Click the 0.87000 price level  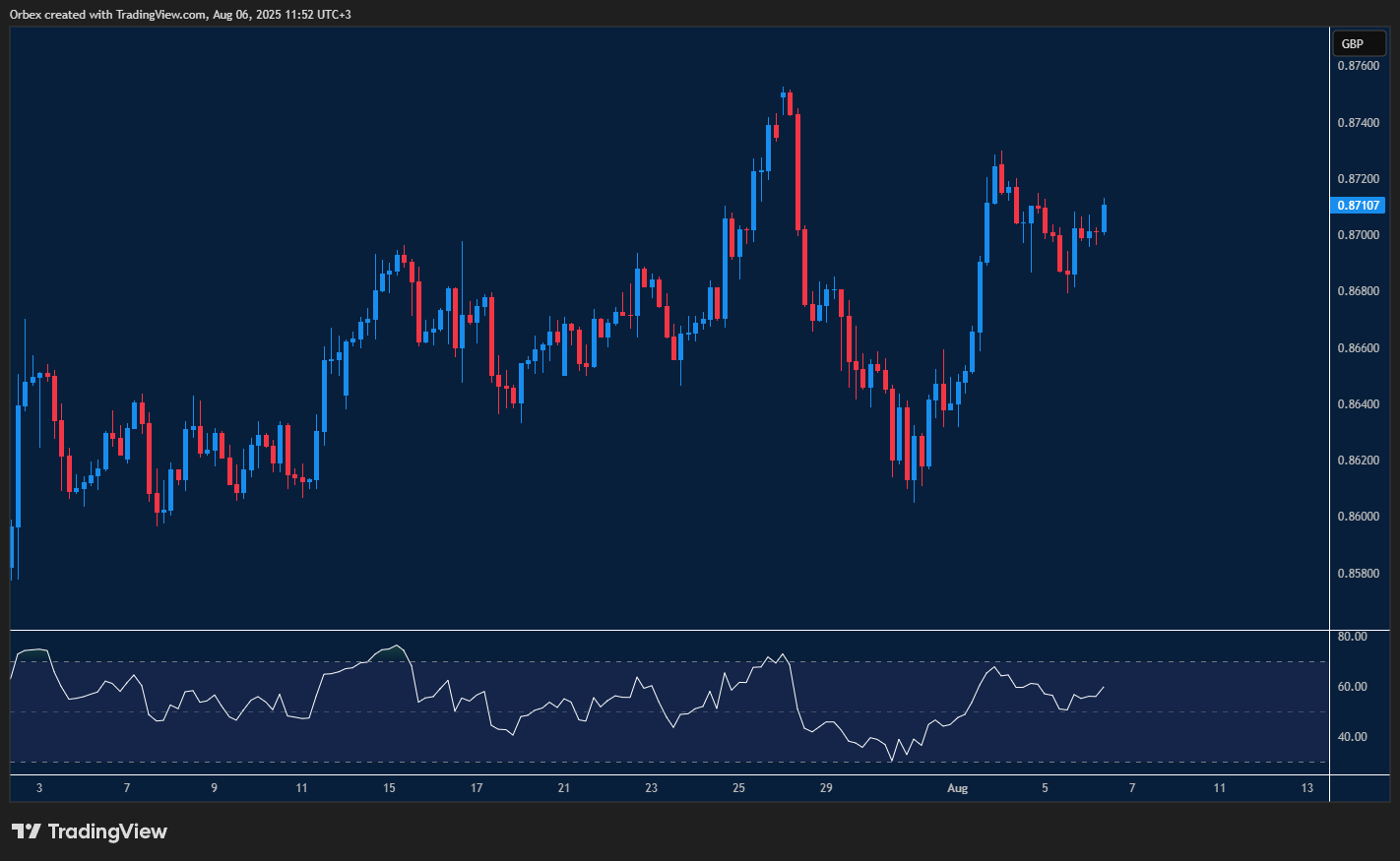coord(1361,234)
